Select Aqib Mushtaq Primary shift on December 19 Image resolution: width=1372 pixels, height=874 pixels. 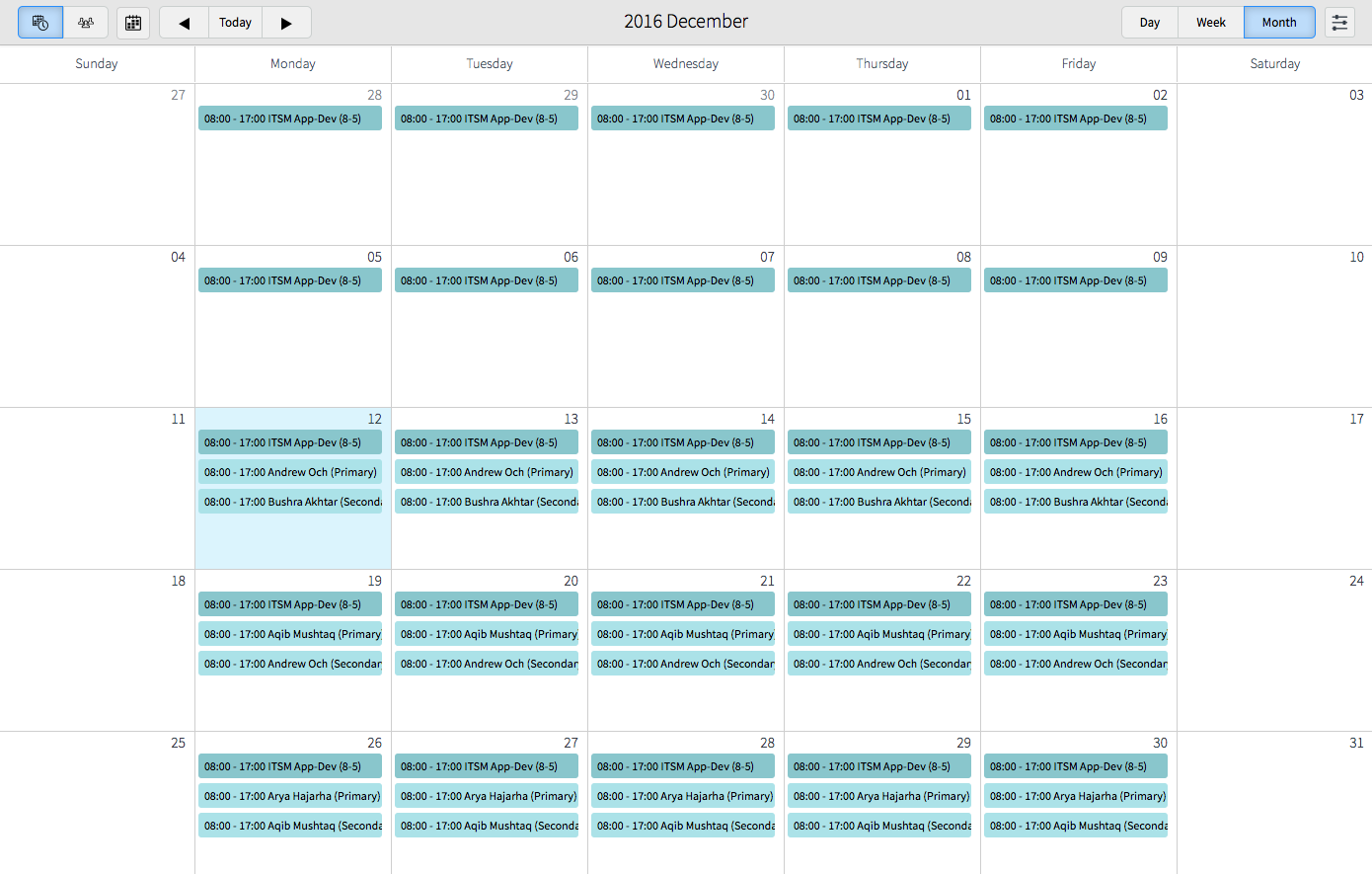[289, 633]
